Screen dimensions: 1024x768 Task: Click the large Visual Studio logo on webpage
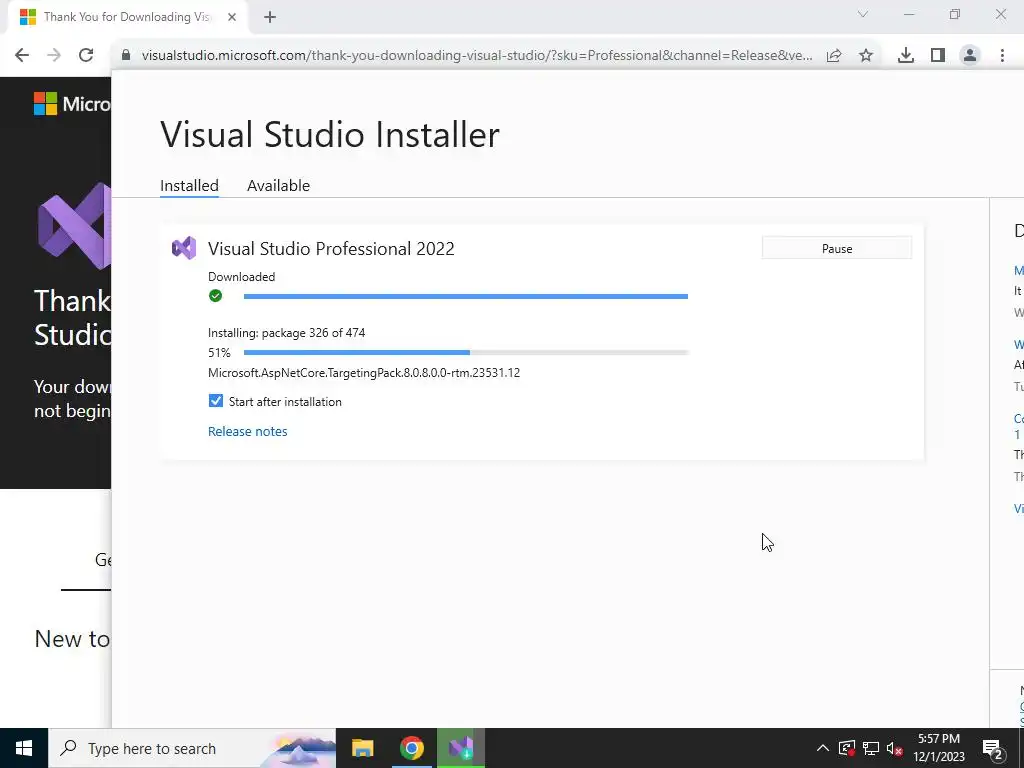(x=74, y=226)
